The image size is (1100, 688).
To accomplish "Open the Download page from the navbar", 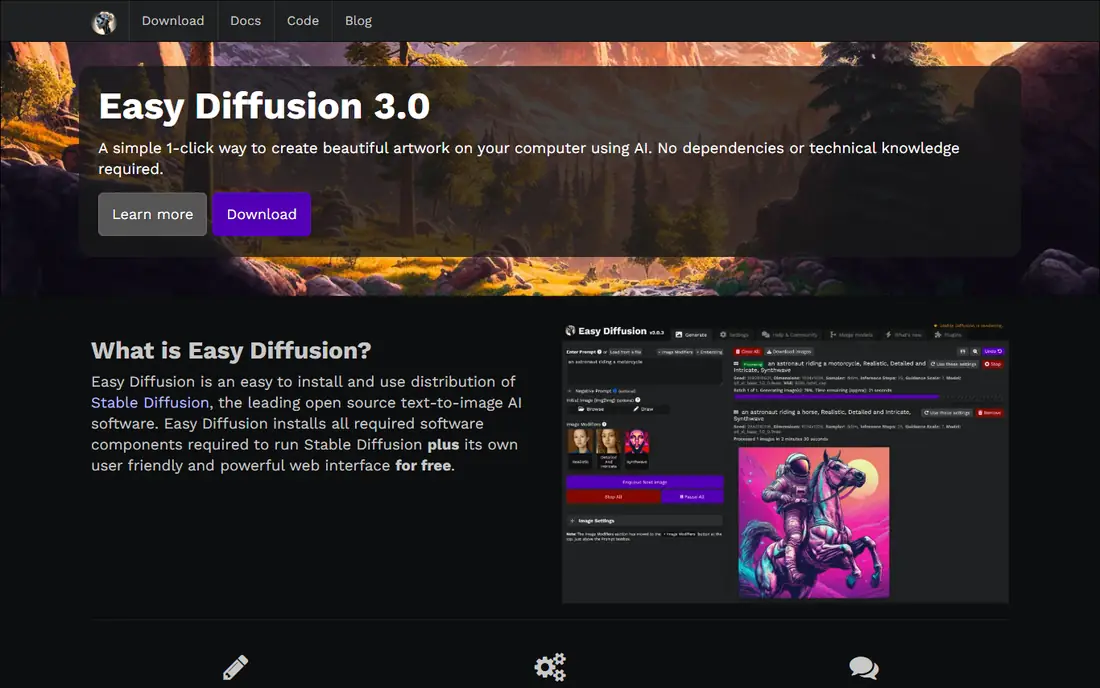I will point(173,21).
